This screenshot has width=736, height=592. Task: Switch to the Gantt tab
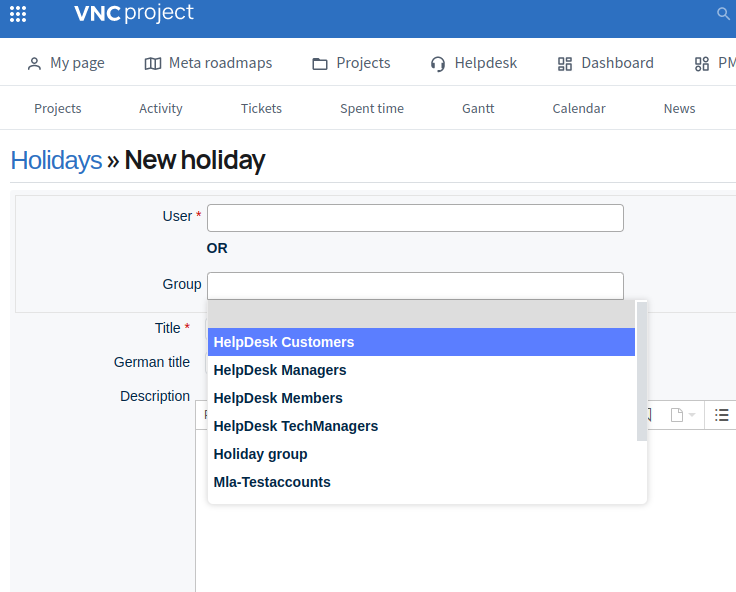tap(478, 108)
